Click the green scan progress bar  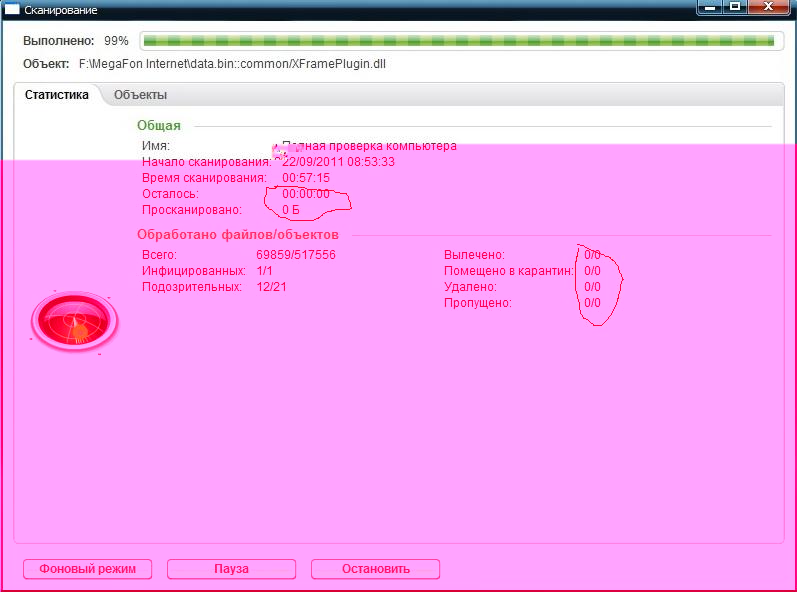(x=458, y=41)
